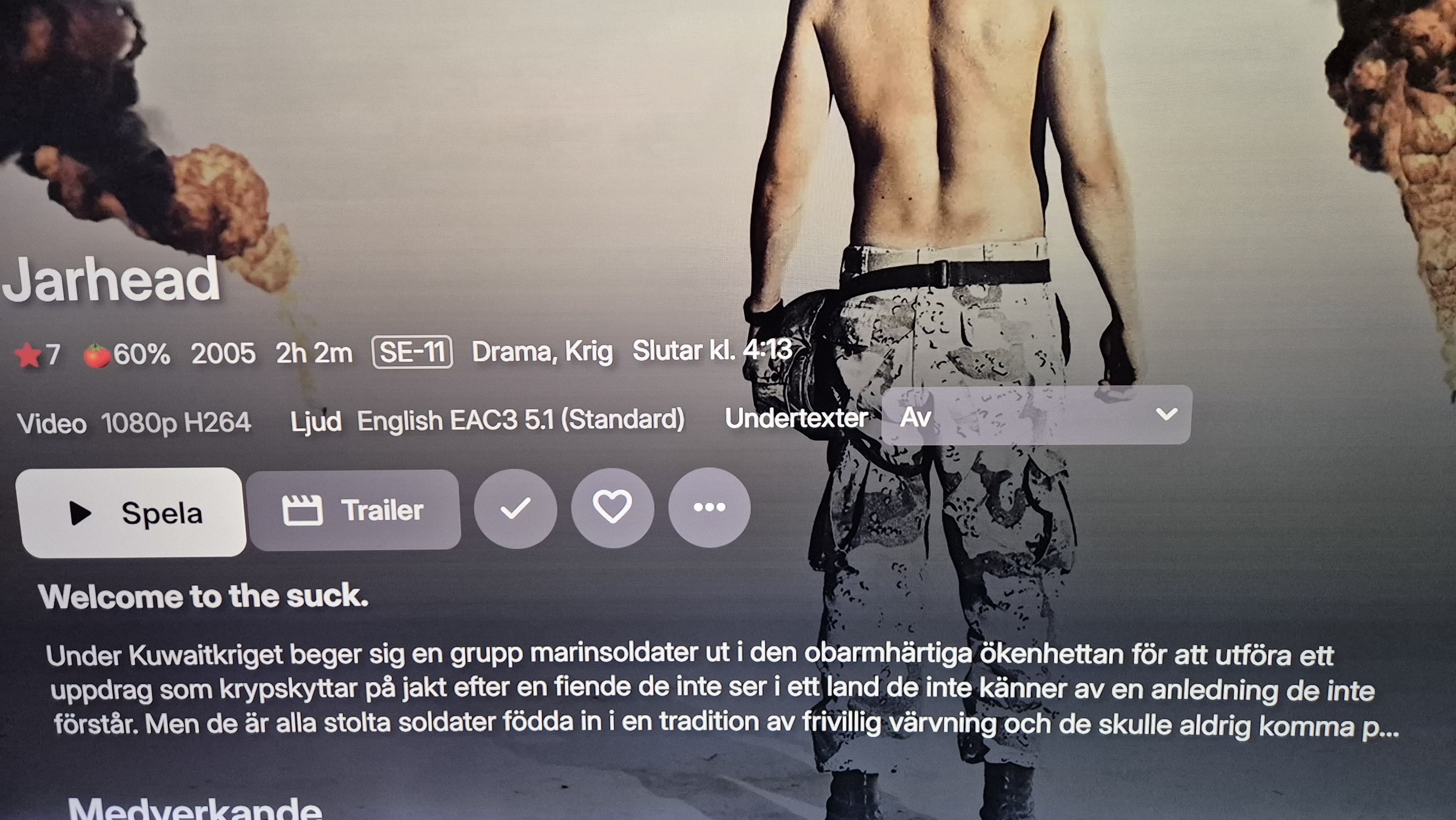The width and height of the screenshot is (1456, 820).
Task: Click the SE-11 age rating badge
Action: (412, 352)
